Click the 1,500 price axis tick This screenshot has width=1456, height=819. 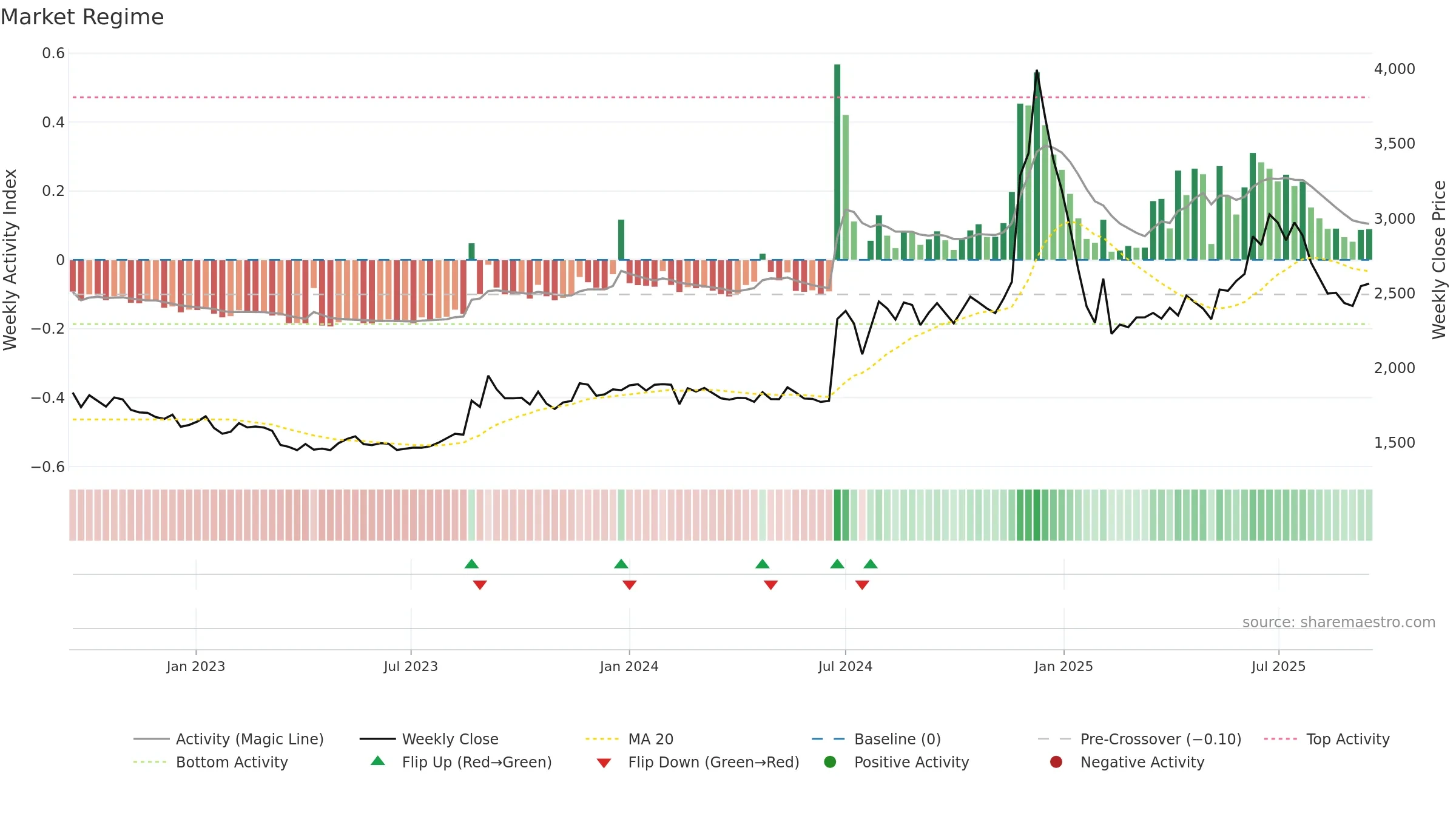(x=1395, y=442)
